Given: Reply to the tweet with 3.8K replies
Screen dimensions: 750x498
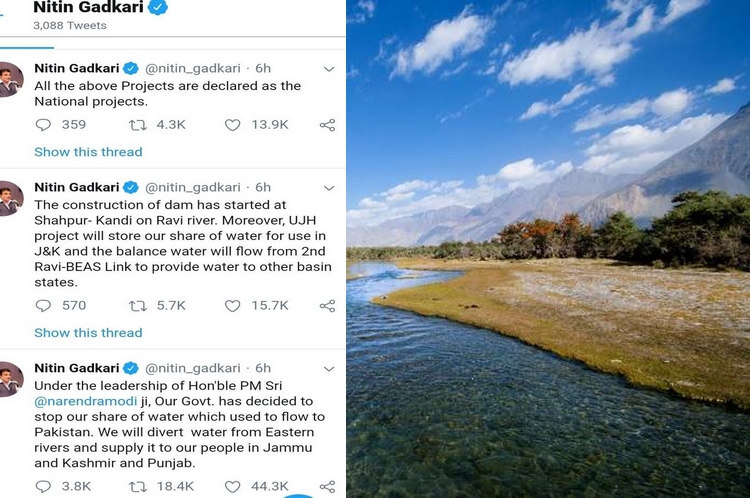Looking at the screenshot, I should point(43,486).
